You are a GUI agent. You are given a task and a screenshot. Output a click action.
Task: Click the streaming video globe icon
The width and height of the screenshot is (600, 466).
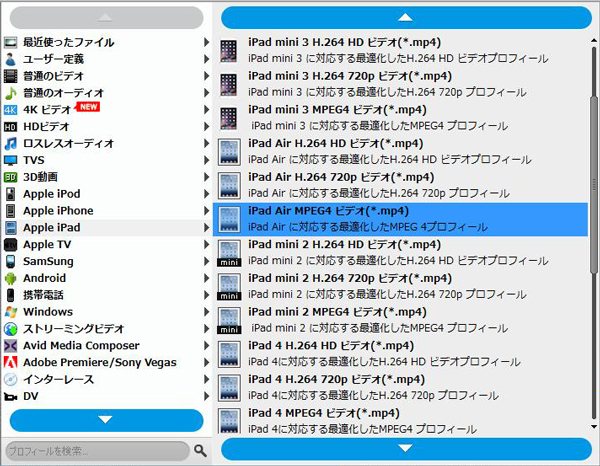click(10, 329)
